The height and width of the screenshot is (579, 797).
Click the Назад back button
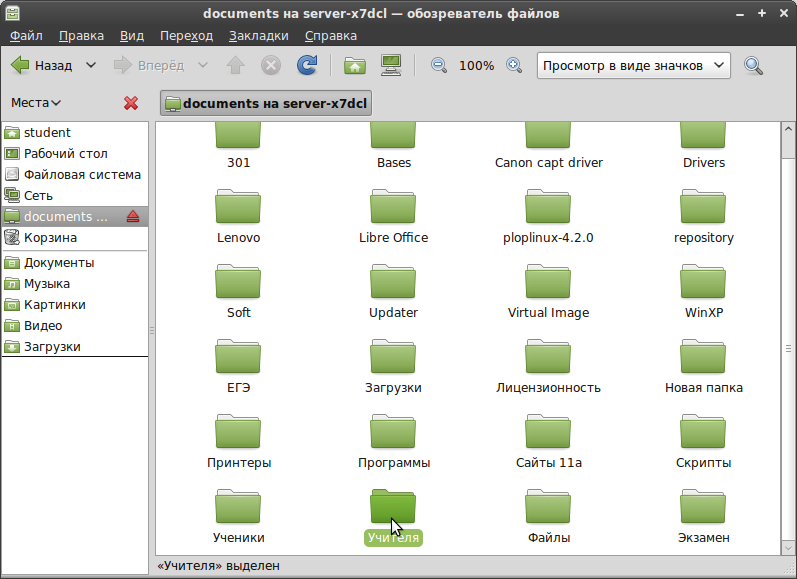42,66
